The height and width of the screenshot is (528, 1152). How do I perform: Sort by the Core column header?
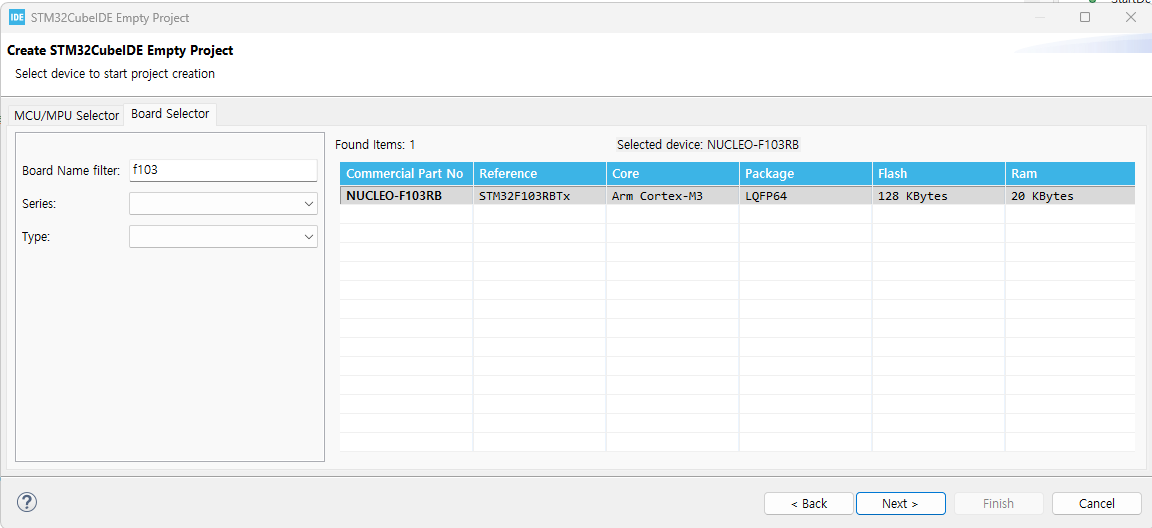[x=672, y=174]
